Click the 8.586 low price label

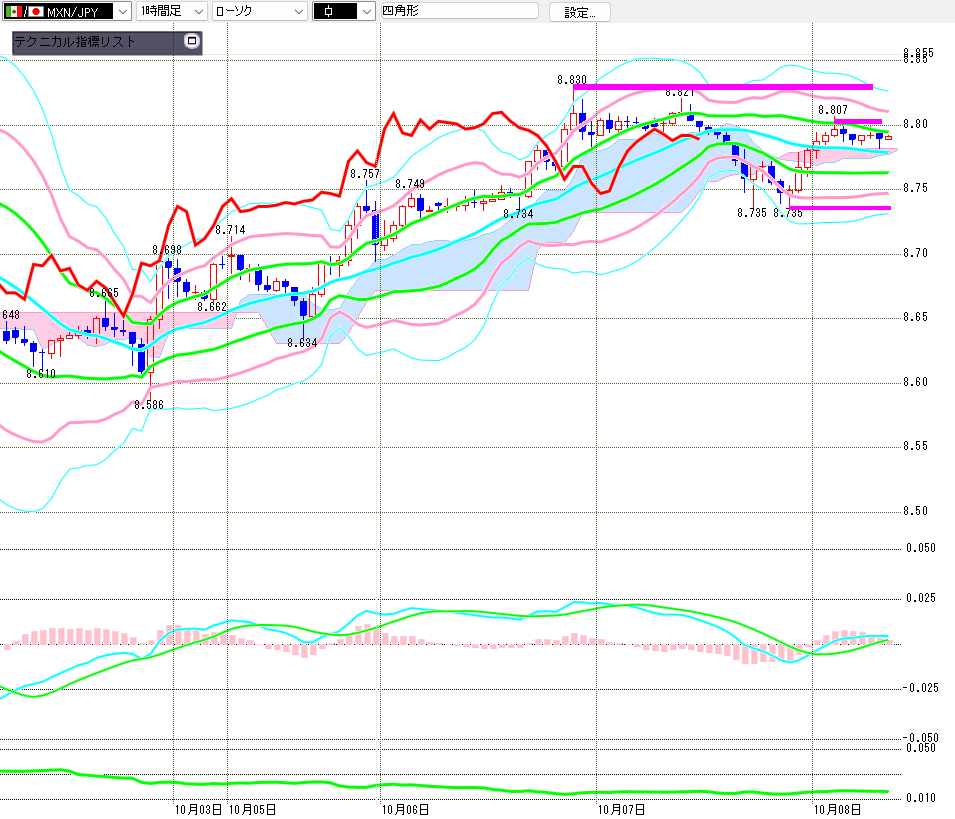tap(149, 404)
